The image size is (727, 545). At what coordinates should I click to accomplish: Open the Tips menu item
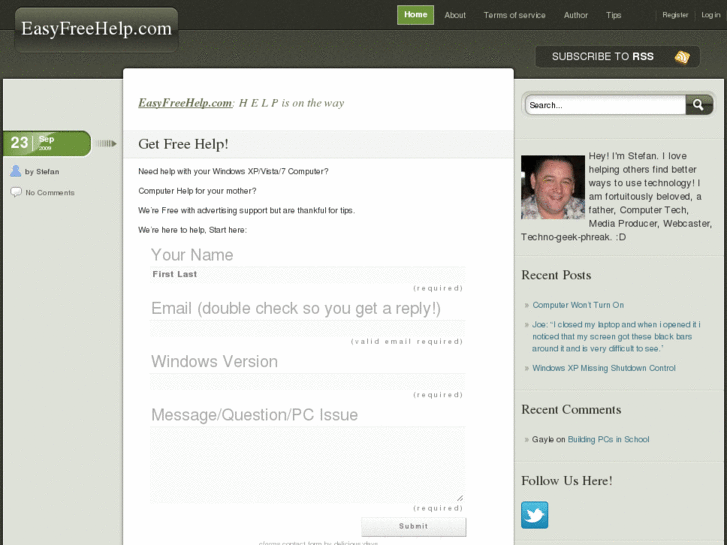click(613, 15)
